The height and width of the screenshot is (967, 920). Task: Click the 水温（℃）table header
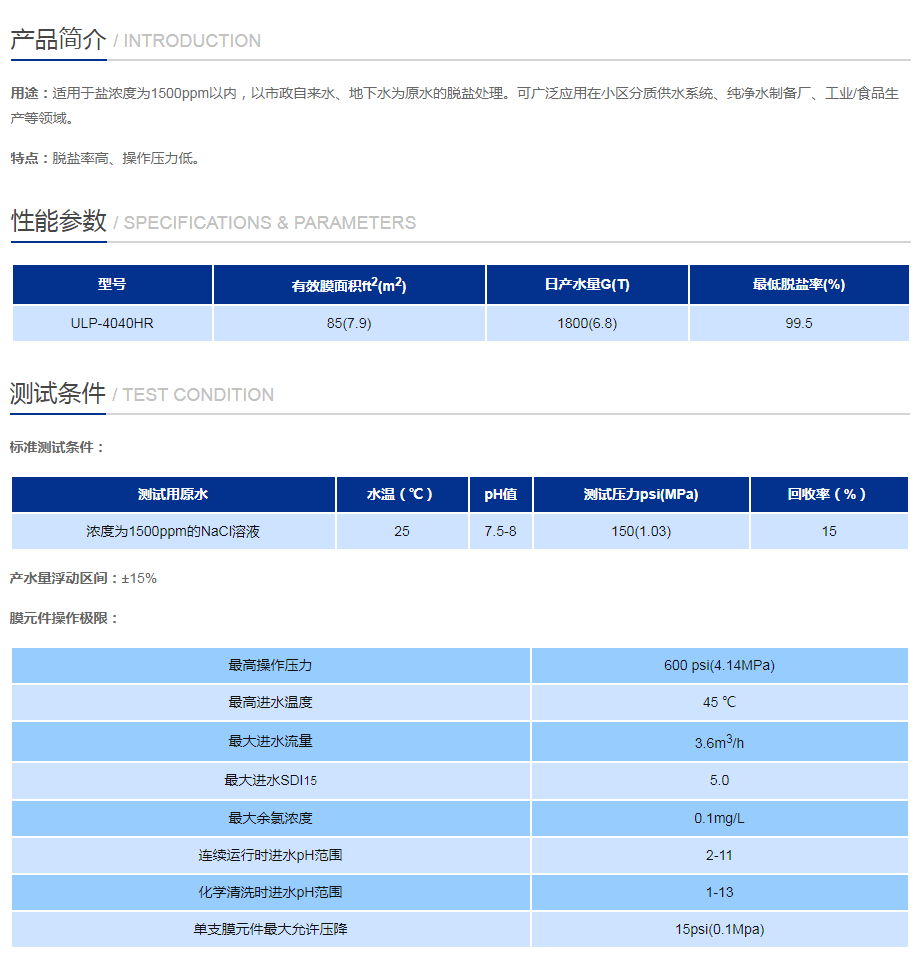(402, 494)
